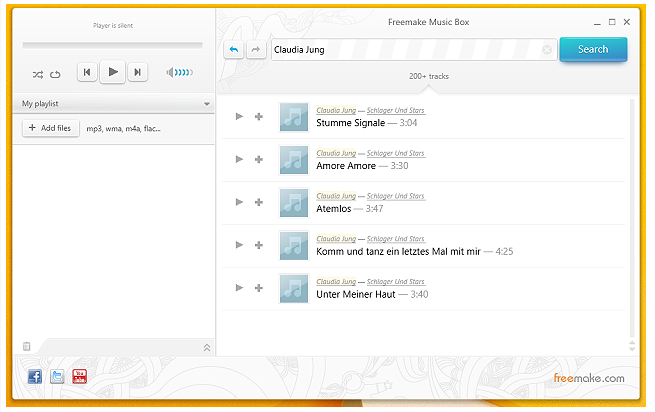Viewport: 655px width, 412px height.
Task: Go forward to next search
Action: pyautogui.click(x=256, y=50)
